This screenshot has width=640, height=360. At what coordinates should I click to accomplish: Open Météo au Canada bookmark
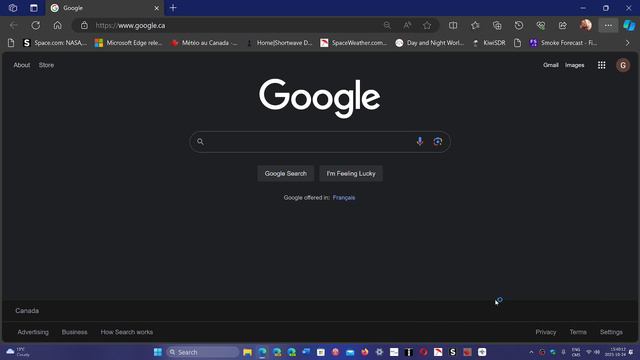pyautogui.click(x=204, y=42)
